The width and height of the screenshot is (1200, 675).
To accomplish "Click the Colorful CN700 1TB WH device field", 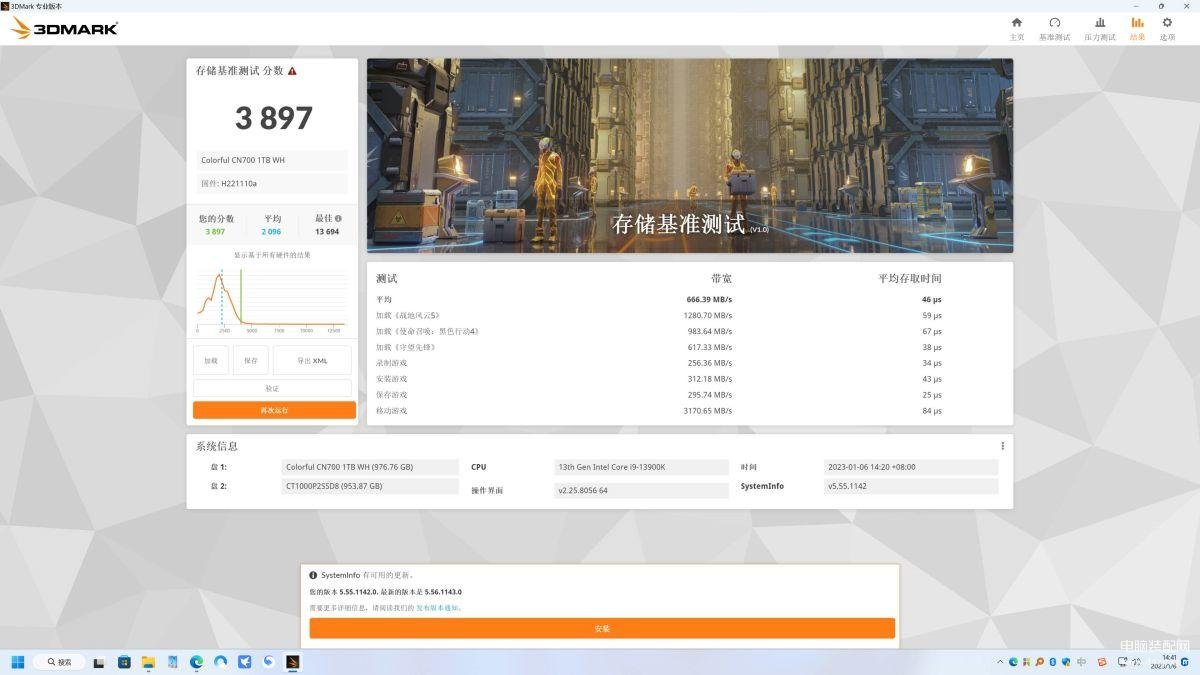I will point(272,160).
